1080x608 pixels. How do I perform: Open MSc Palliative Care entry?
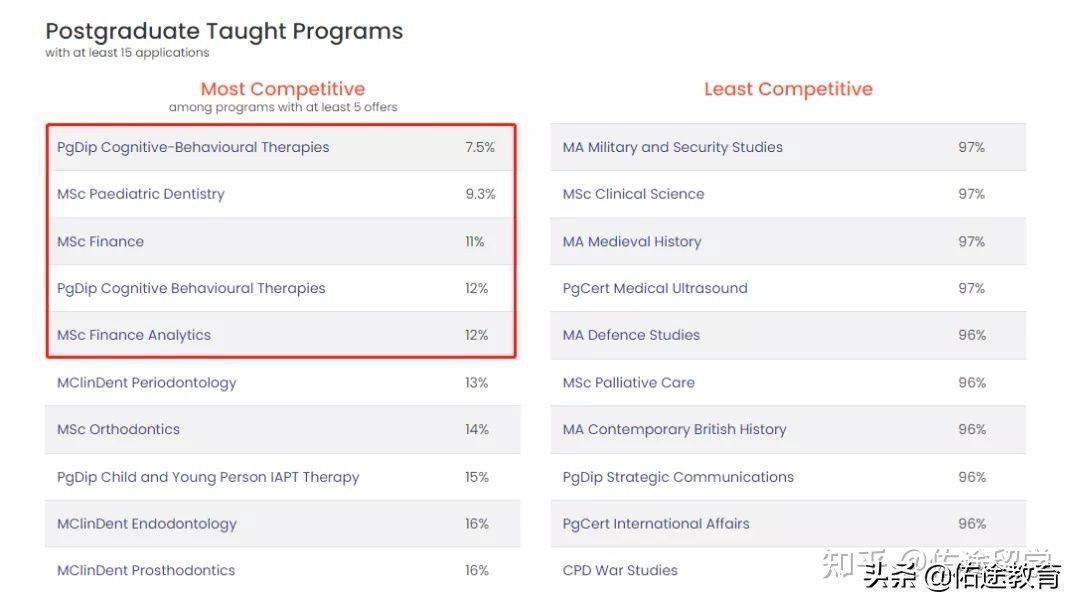click(x=629, y=382)
